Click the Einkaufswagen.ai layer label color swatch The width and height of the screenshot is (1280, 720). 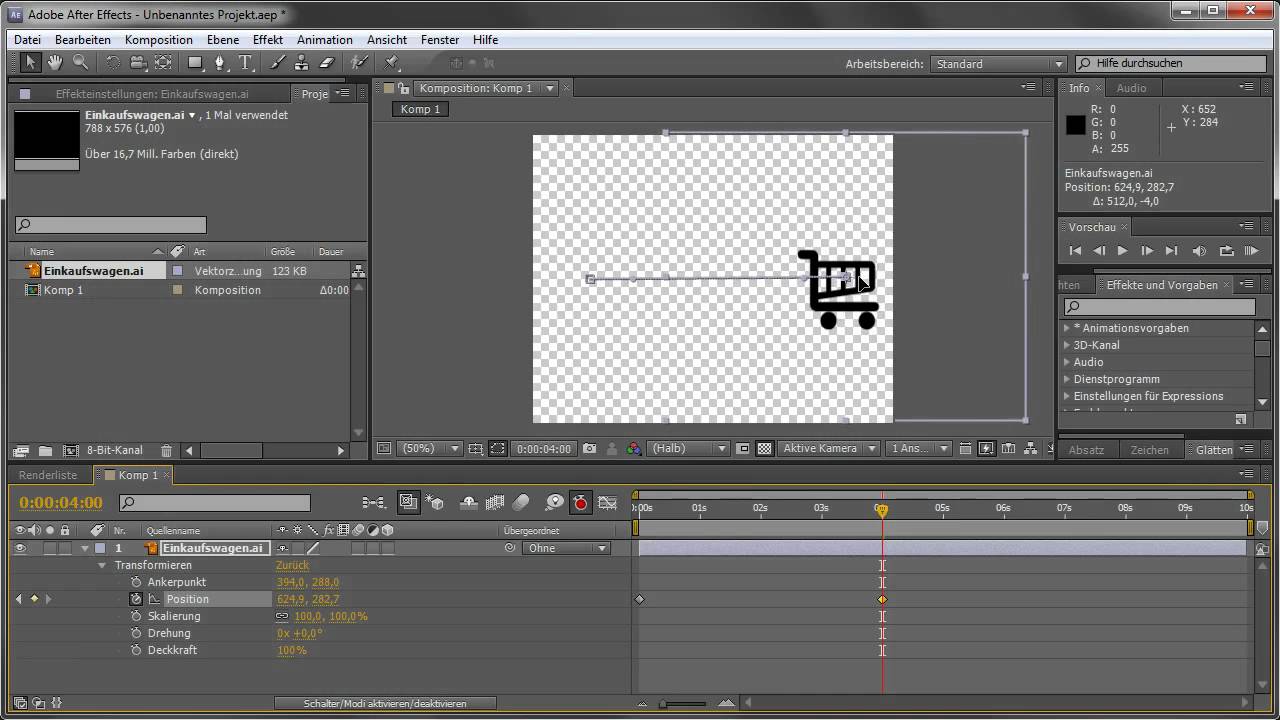pos(100,548)
